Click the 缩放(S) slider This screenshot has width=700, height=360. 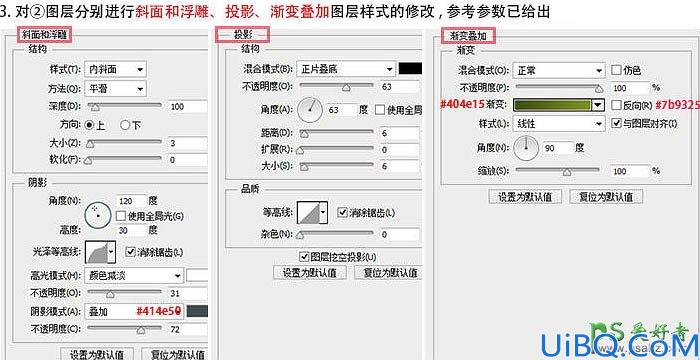pos(558,171)
